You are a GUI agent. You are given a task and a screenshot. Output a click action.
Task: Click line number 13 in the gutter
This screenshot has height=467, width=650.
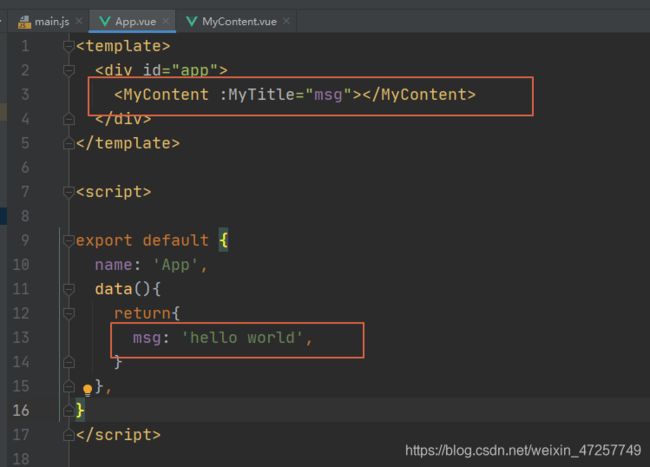(x=22, y=337)
